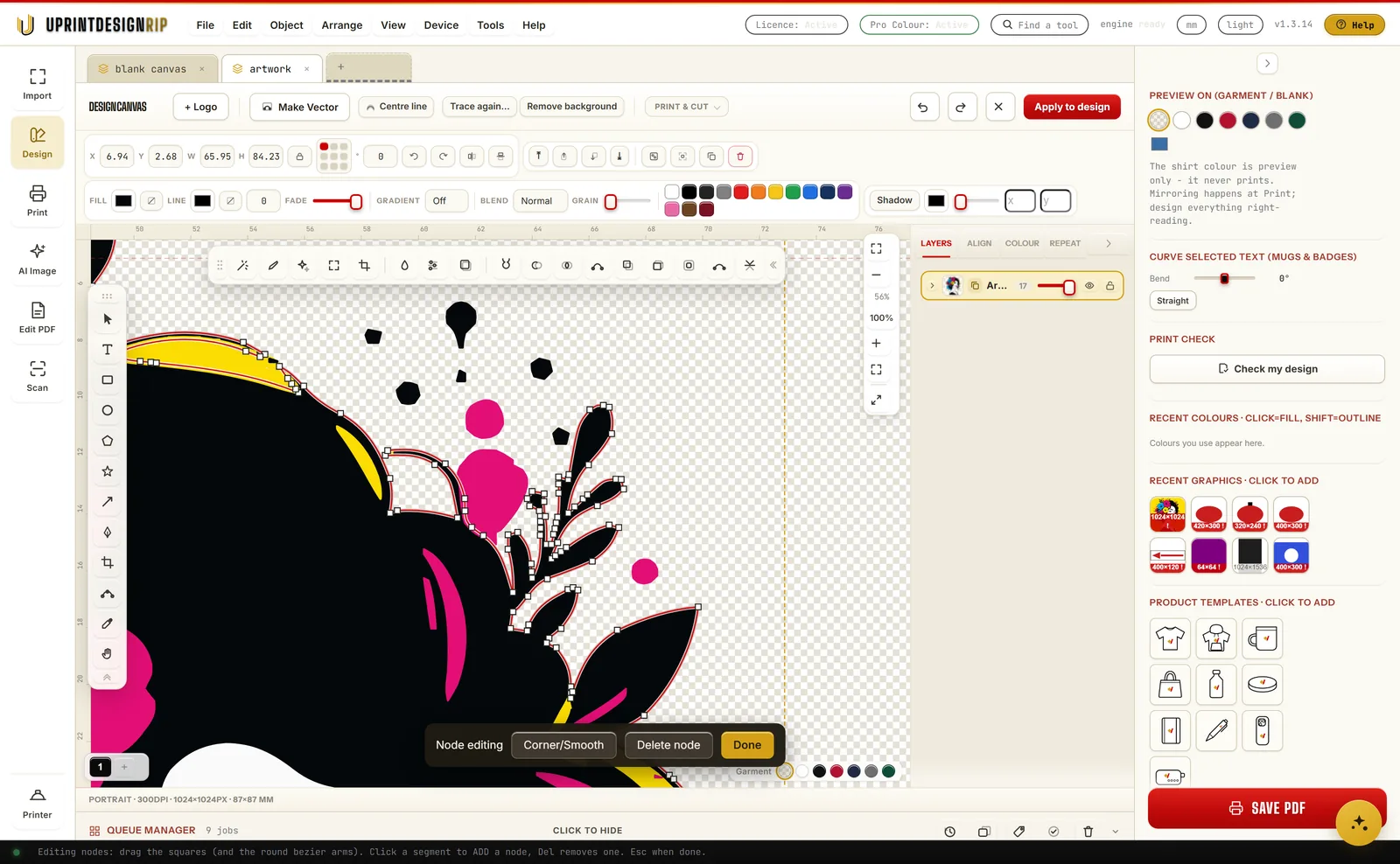
Task: Open the Print section in sidebar
Action: pyautogui.click(x=38, y=200)
